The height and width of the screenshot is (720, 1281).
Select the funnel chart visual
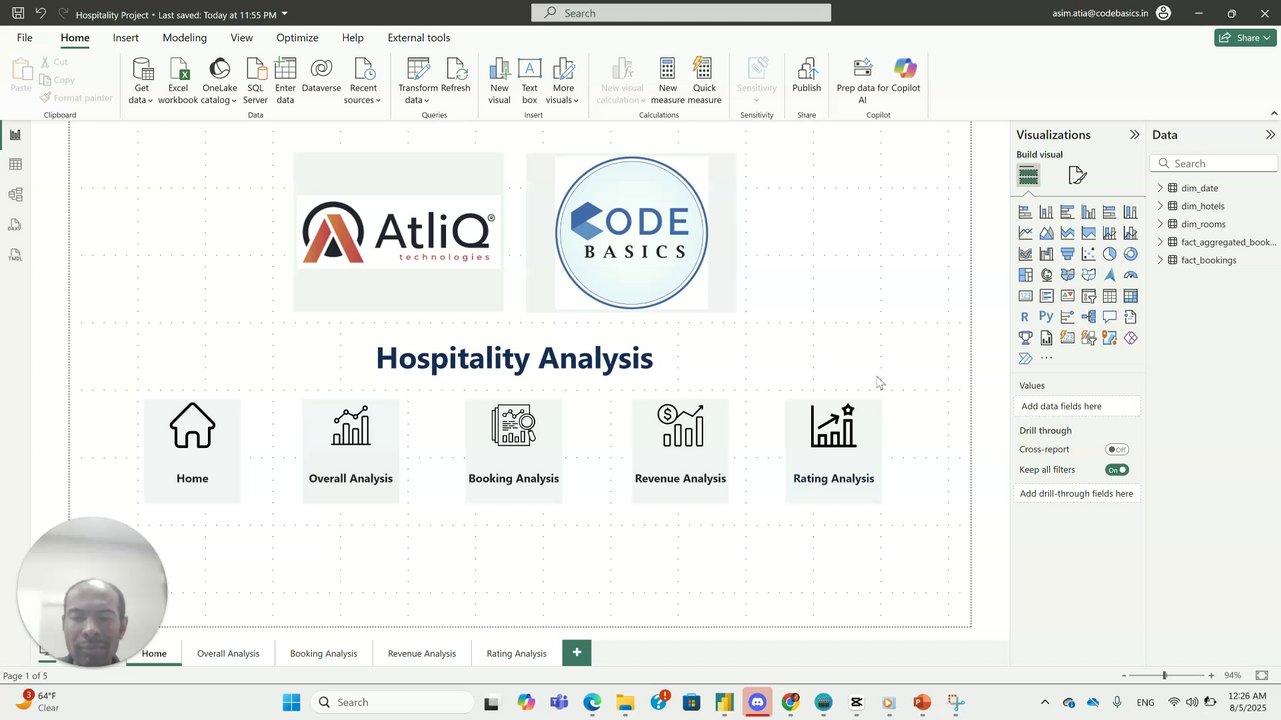tap(1067, 254)
